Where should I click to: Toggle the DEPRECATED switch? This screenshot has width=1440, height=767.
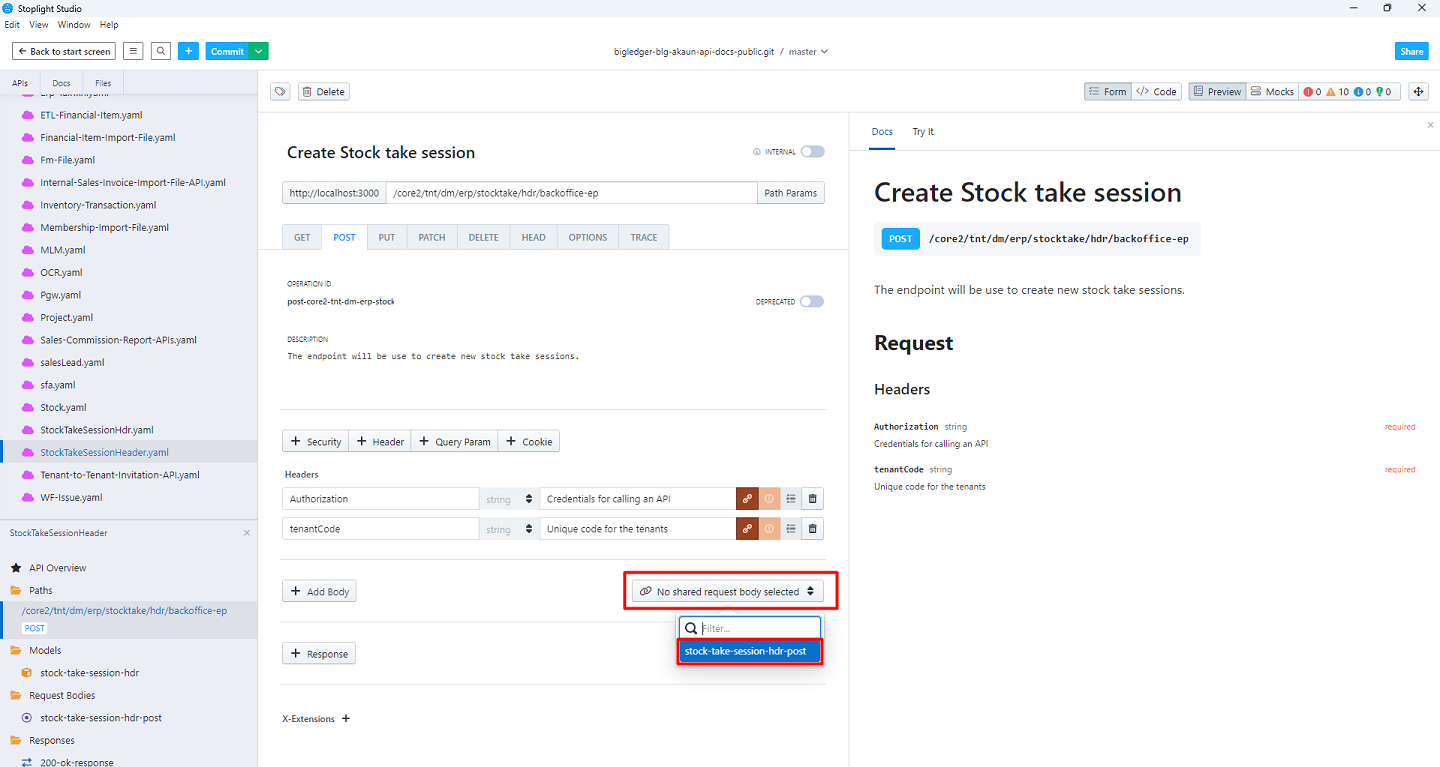click(812, 301)
